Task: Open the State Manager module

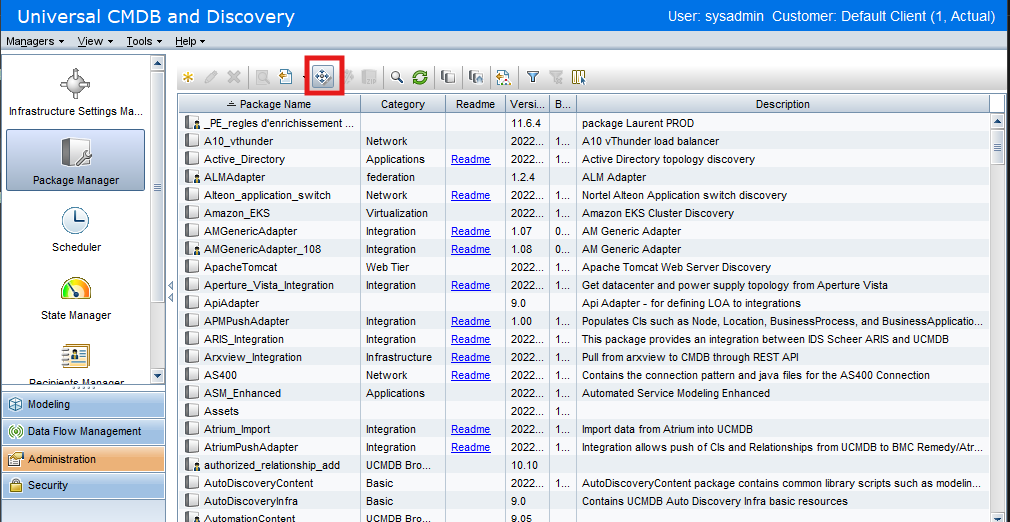Action: [75, 298]
